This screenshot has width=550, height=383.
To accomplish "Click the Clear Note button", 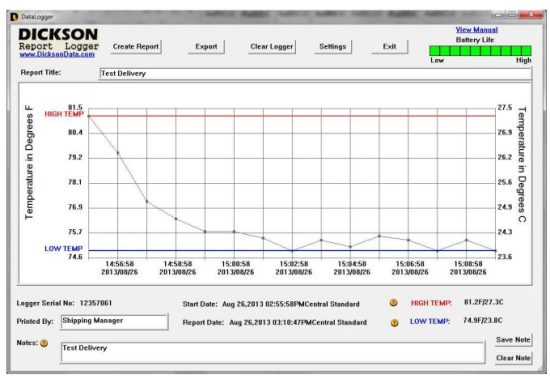I will tap(513, 358).
